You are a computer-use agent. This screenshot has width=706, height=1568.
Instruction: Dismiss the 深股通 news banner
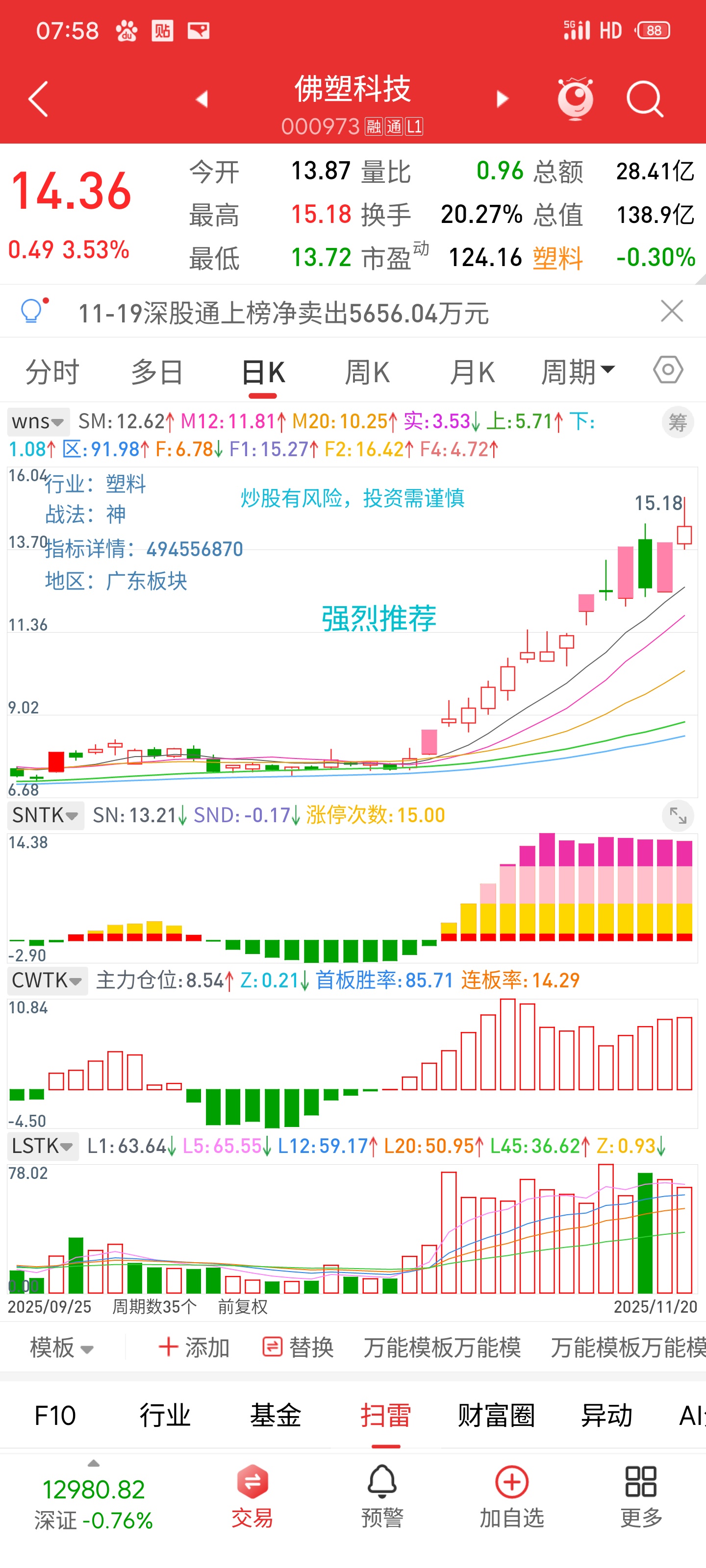click(x=672, y=311)
